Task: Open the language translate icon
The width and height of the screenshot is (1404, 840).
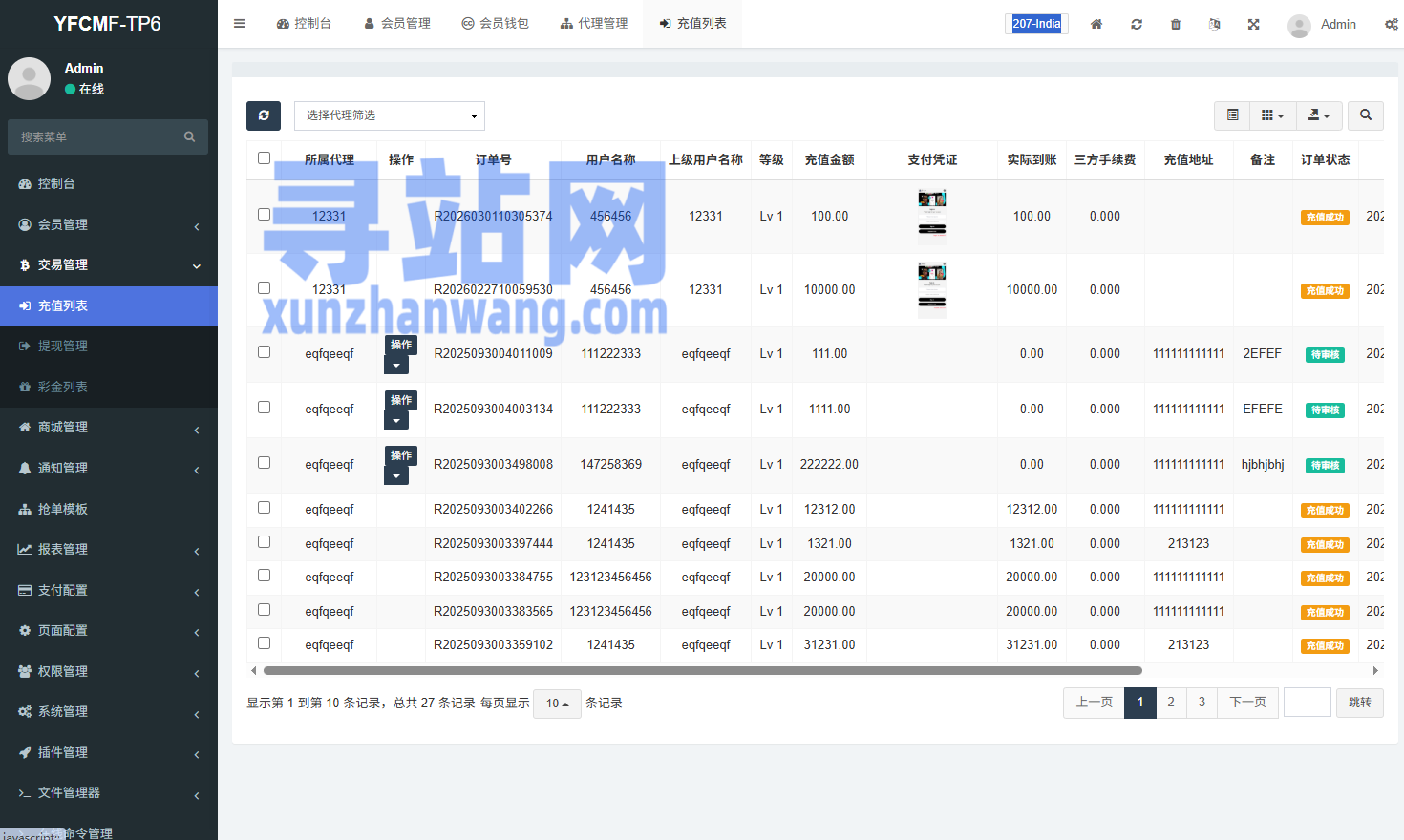Action: (1214, 24)
